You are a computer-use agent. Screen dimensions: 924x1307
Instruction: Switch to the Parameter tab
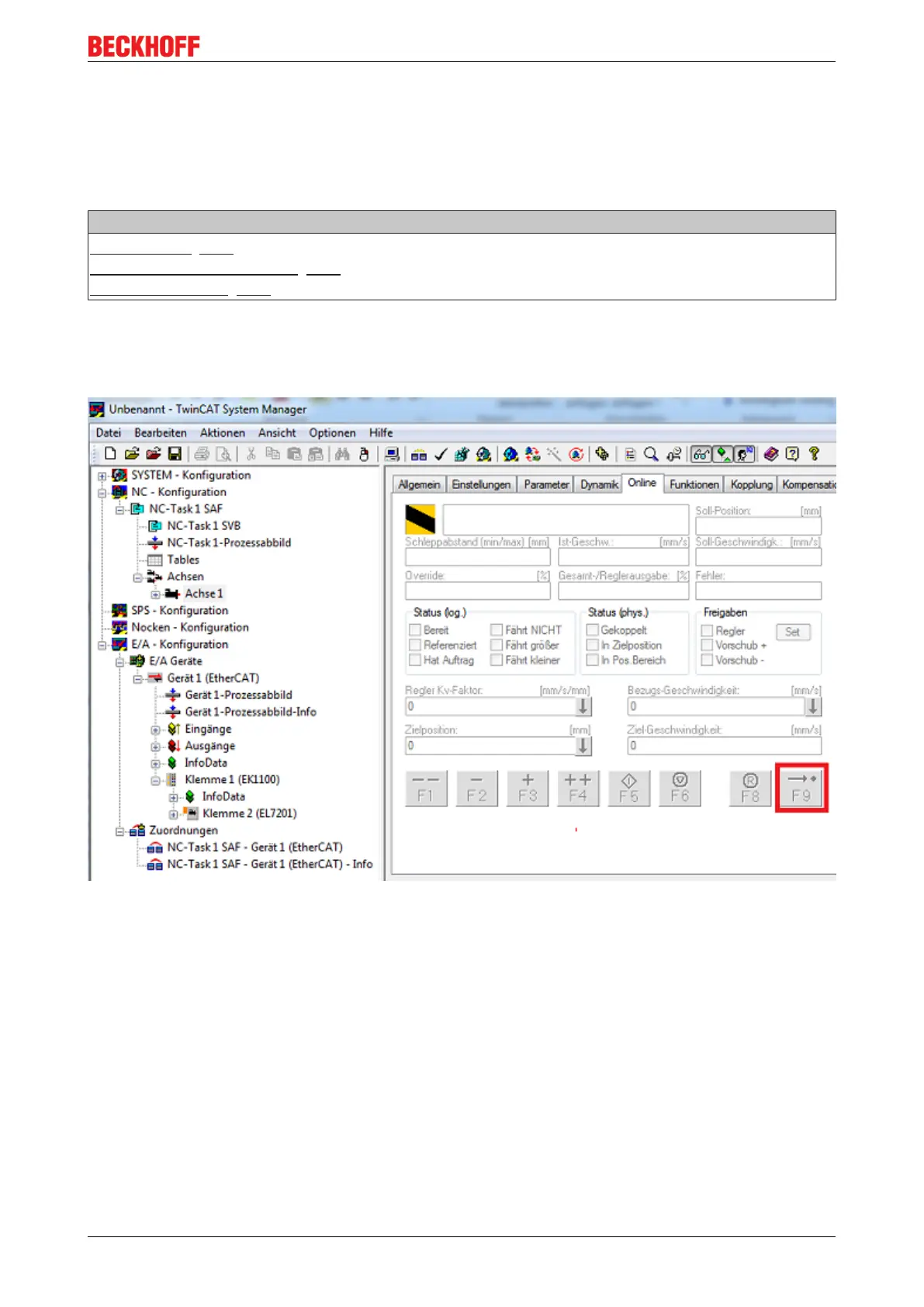[x=546, y=484]
